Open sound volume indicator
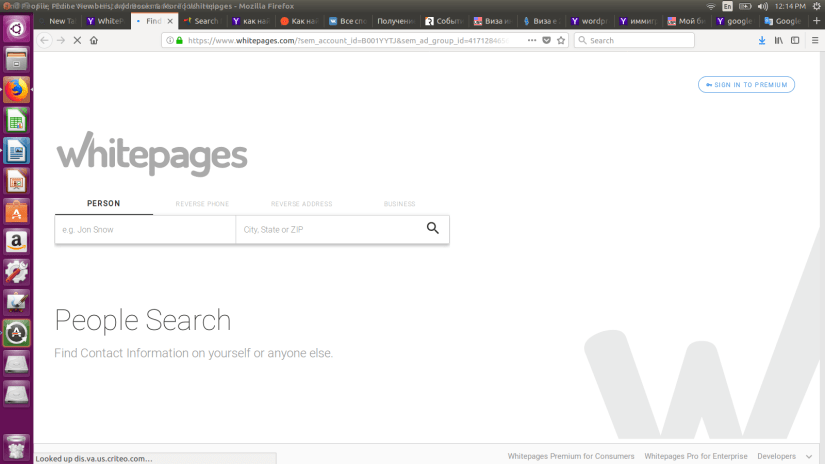 pyautogui.click(x=763, y=6)
